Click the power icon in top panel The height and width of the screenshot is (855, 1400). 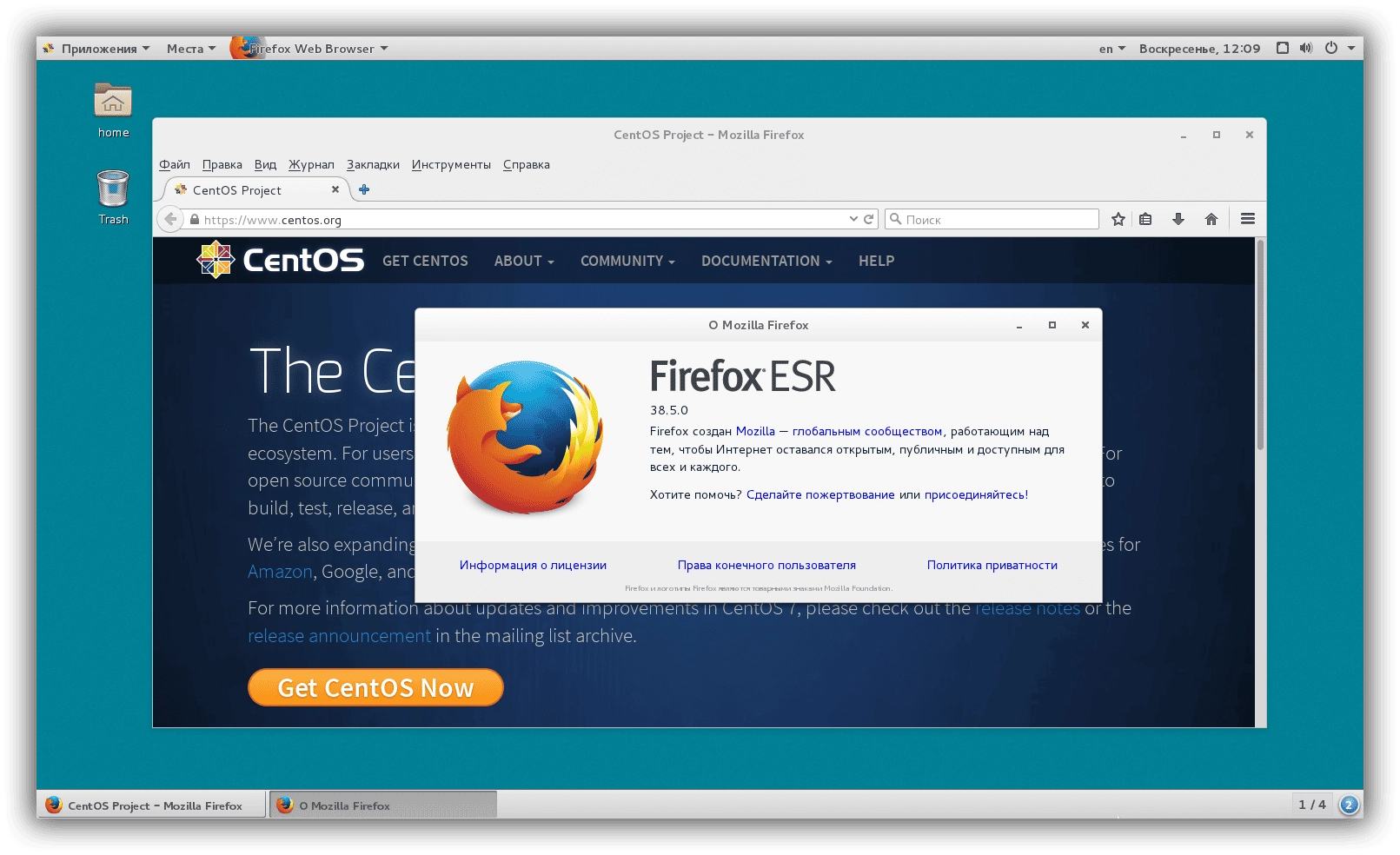(1331, 48)
